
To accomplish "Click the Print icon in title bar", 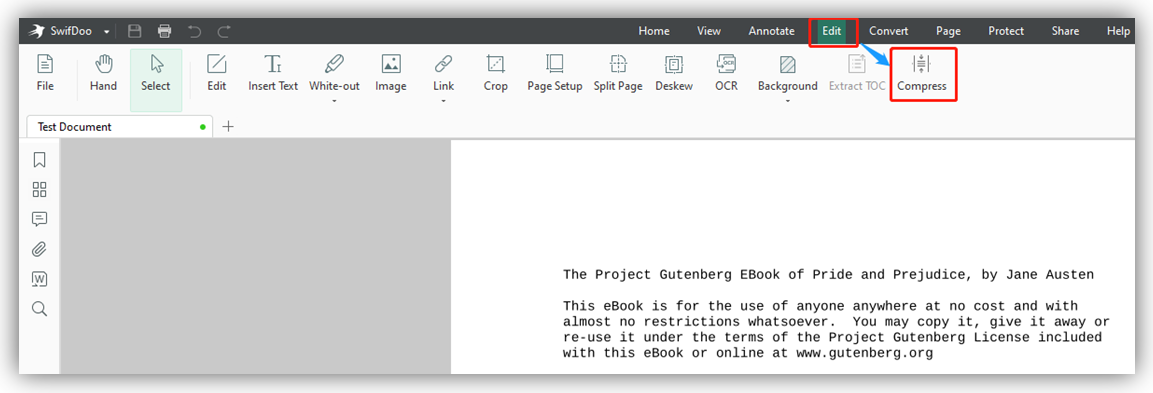I will coord(165,31).
